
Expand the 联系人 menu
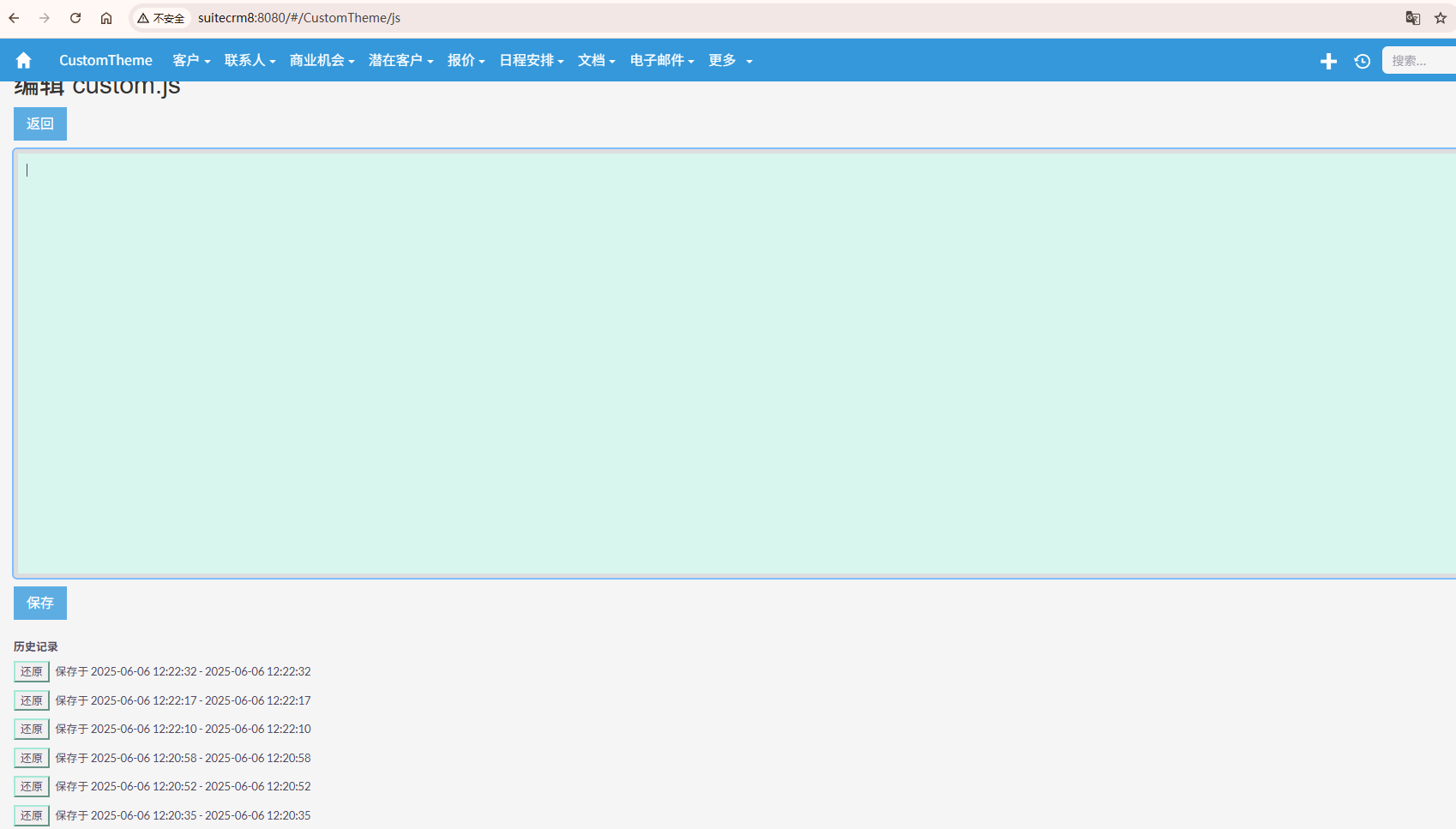point(250,60)
